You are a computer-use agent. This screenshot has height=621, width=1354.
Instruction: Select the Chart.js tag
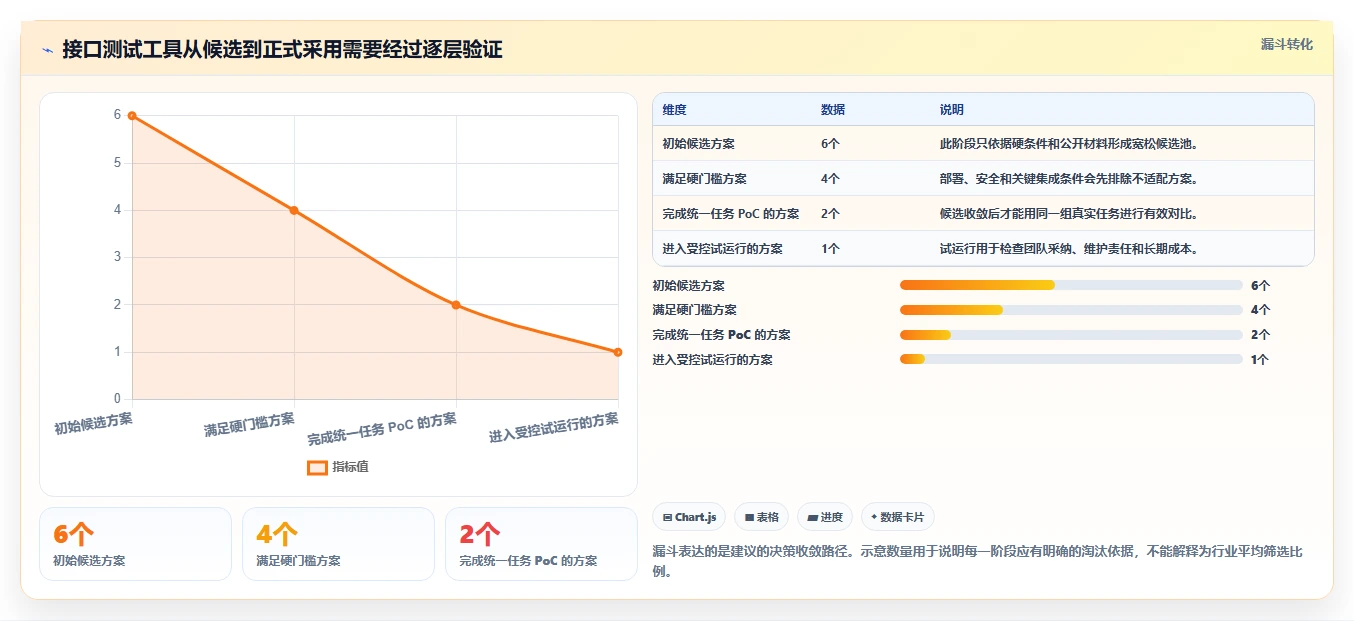point(689,517)
